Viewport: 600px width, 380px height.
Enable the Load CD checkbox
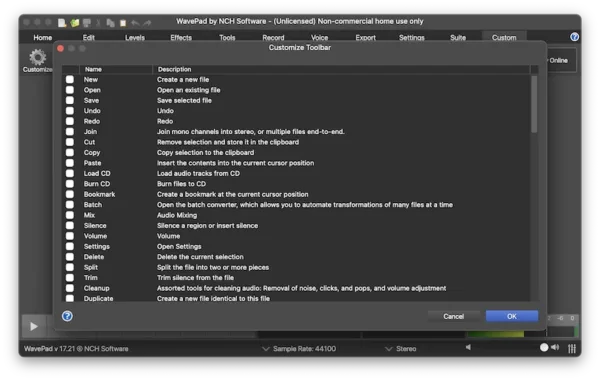(70, 173)
